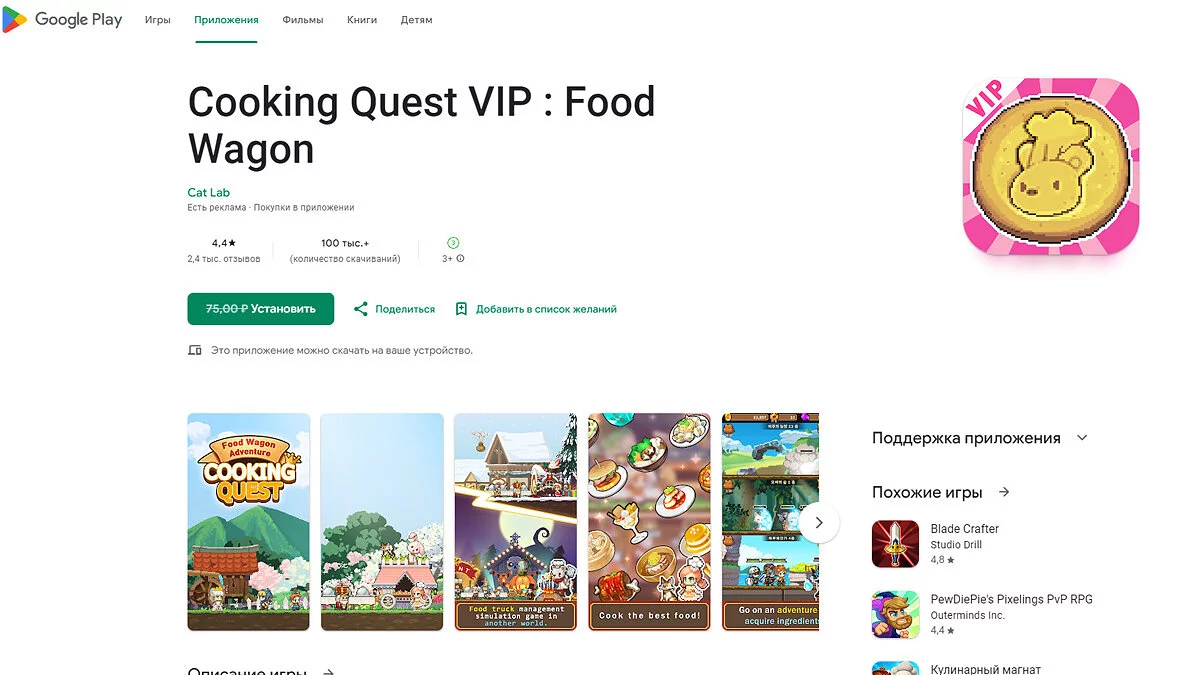This screenshot has height=675, width=1200.
Task: Switch to the Игры tab
Action: tap(157, 20)
